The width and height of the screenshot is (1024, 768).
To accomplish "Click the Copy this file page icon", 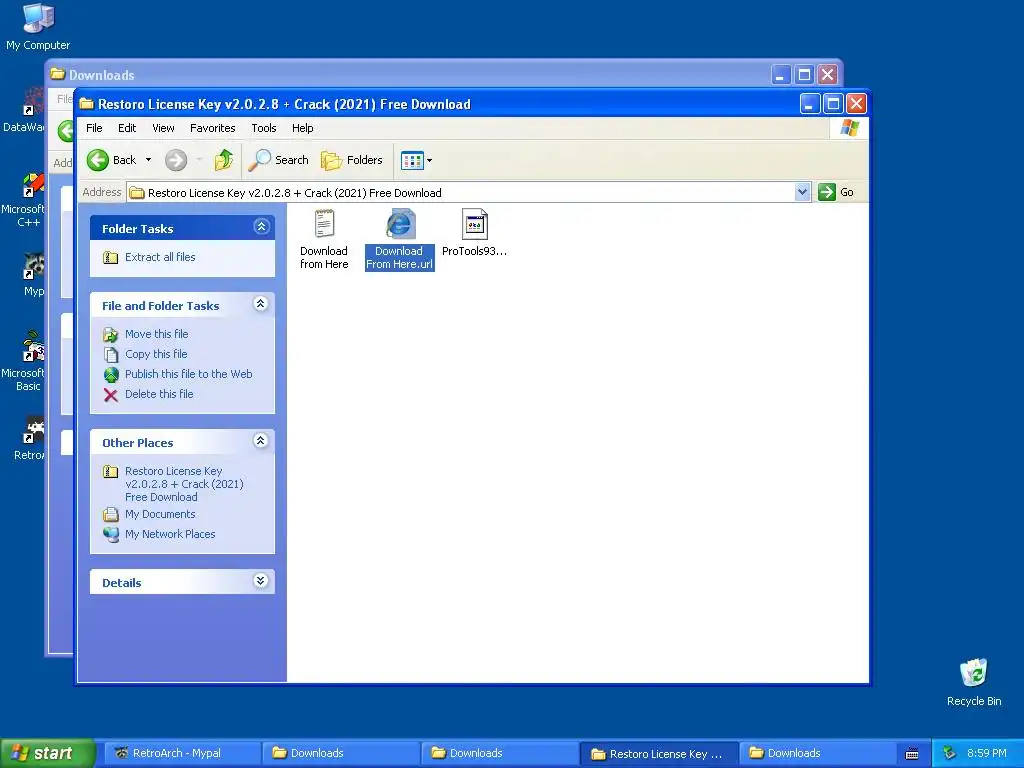I will point(111,355).
